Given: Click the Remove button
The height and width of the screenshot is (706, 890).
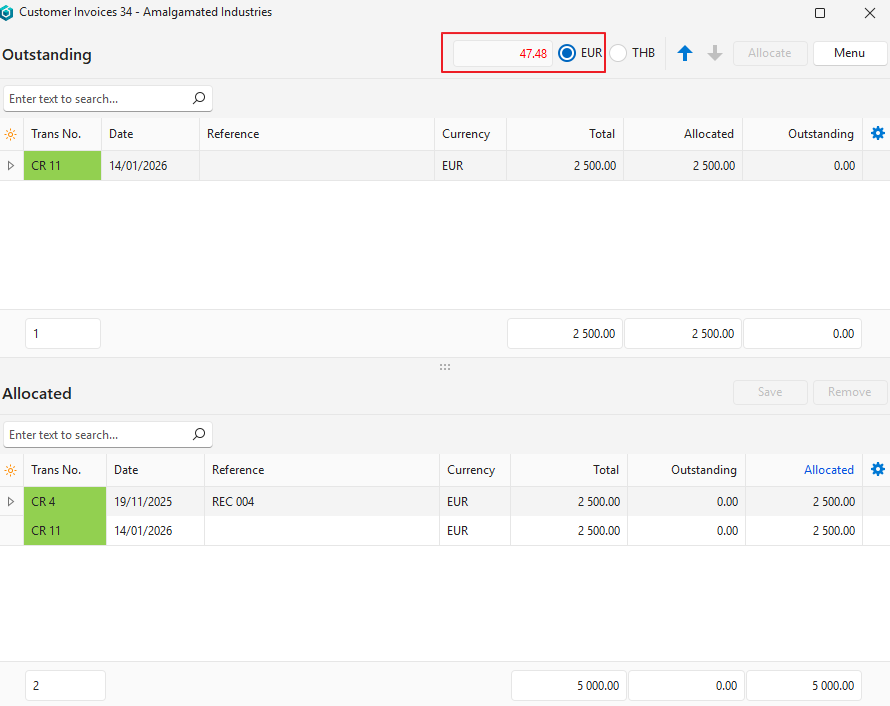Looking at the screenshot, I should coord(849,392).
